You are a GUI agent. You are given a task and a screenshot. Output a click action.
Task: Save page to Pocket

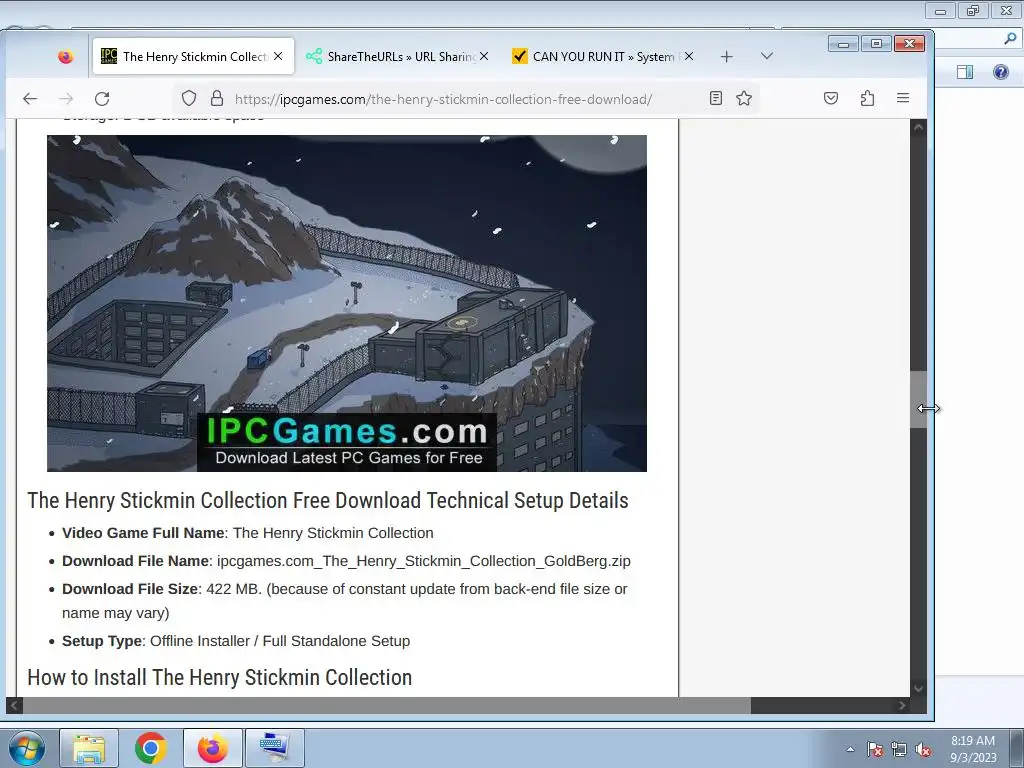coord(831,99)
